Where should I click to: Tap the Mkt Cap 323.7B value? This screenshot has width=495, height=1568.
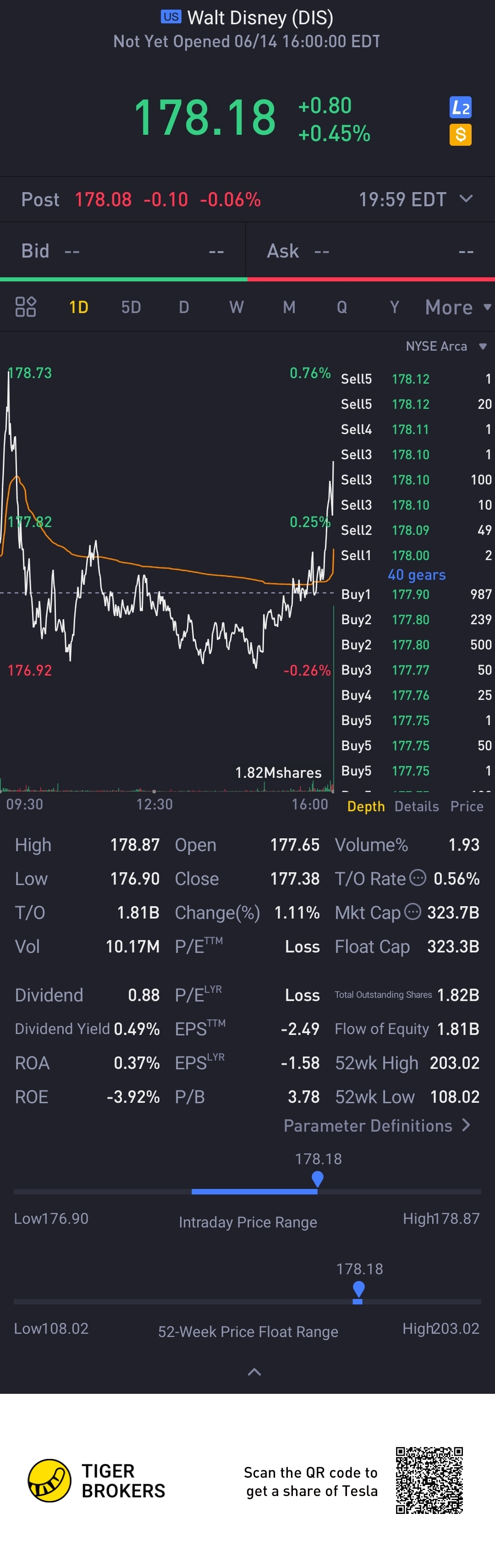pyautogui.click(x=453, y=913)
